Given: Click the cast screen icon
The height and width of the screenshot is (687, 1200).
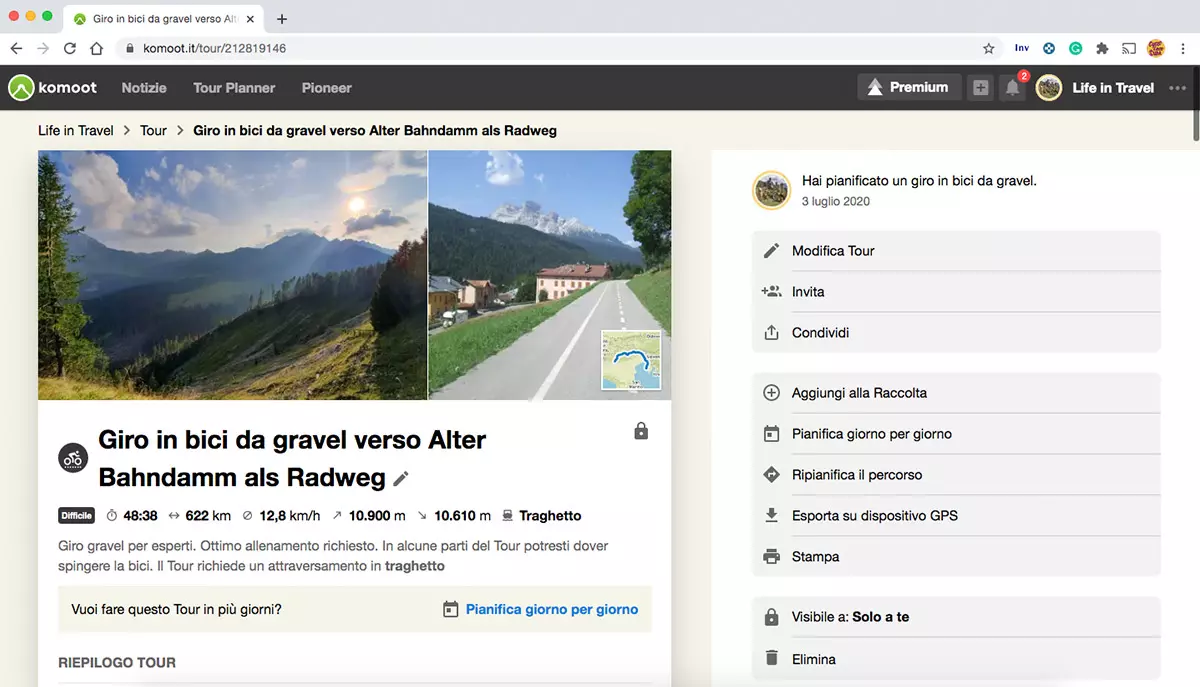Looking at the screenshot, I should point(1129,48).
